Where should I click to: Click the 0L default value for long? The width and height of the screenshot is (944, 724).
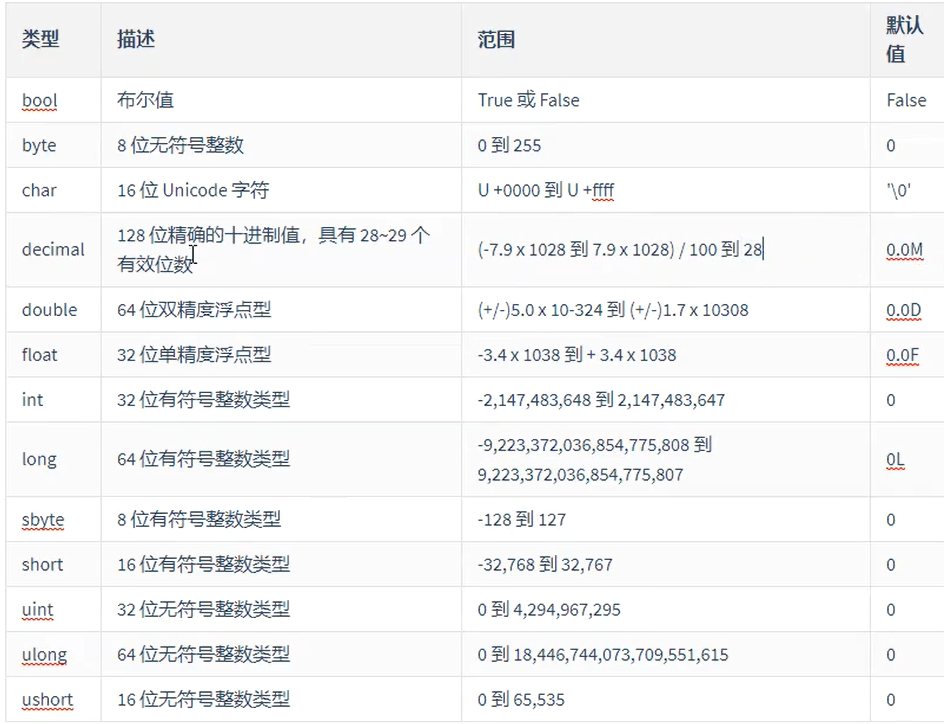(x=895, y=460)
